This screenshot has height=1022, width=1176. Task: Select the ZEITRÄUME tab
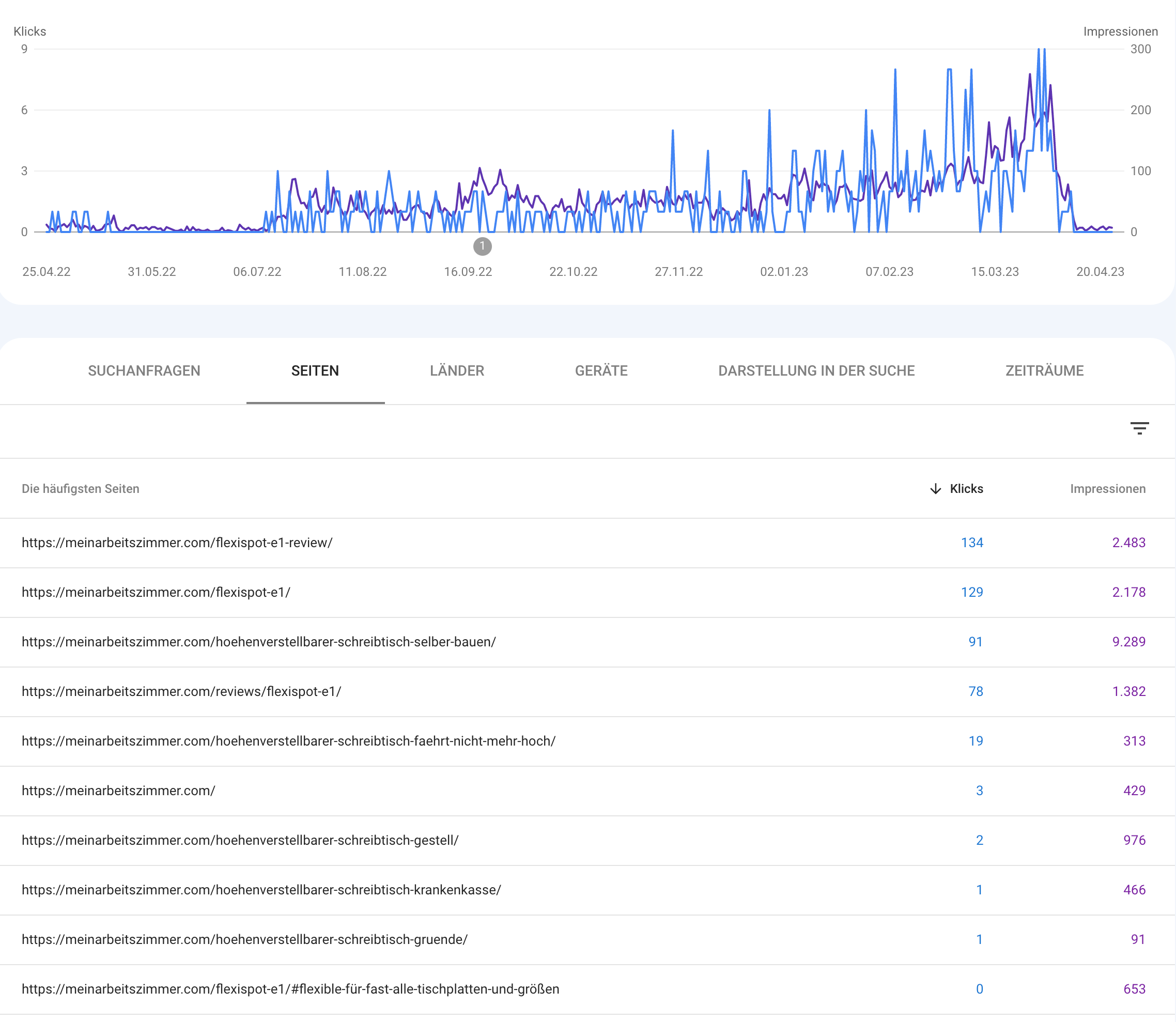(x=1044, y=370)
